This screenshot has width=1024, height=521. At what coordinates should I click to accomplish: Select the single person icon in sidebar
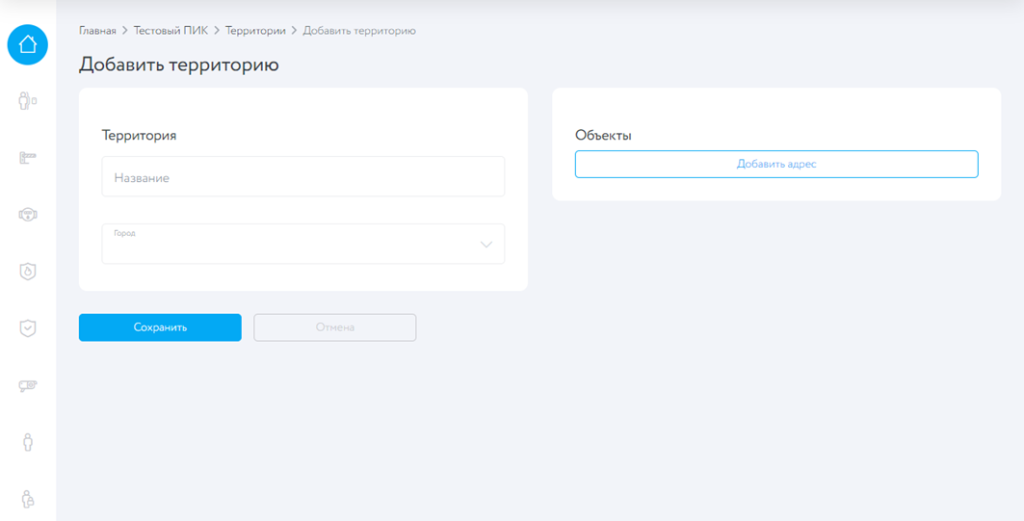(x=28, y=441)
